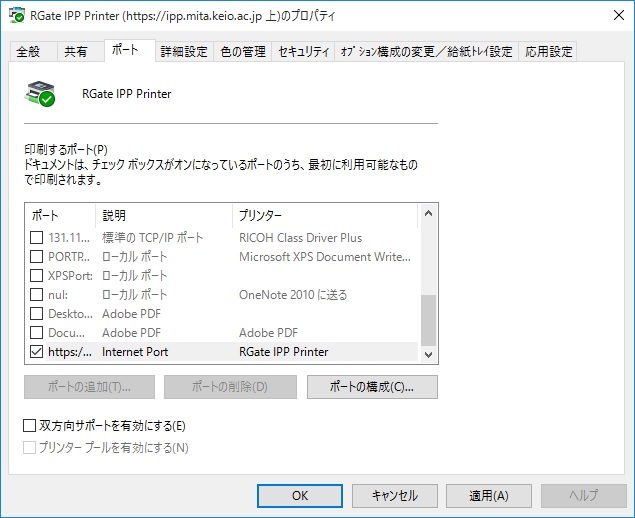Uncheck the https Internet Port checkbox
This screenshot has height=518, width=635.
[37, 352]
